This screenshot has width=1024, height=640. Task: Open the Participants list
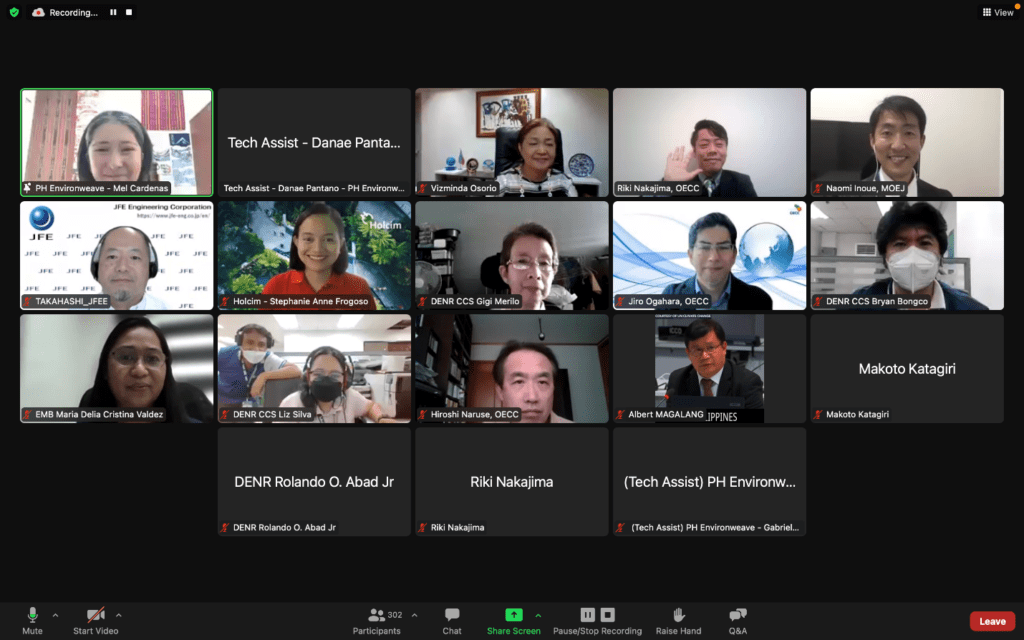tap(377, 619)
